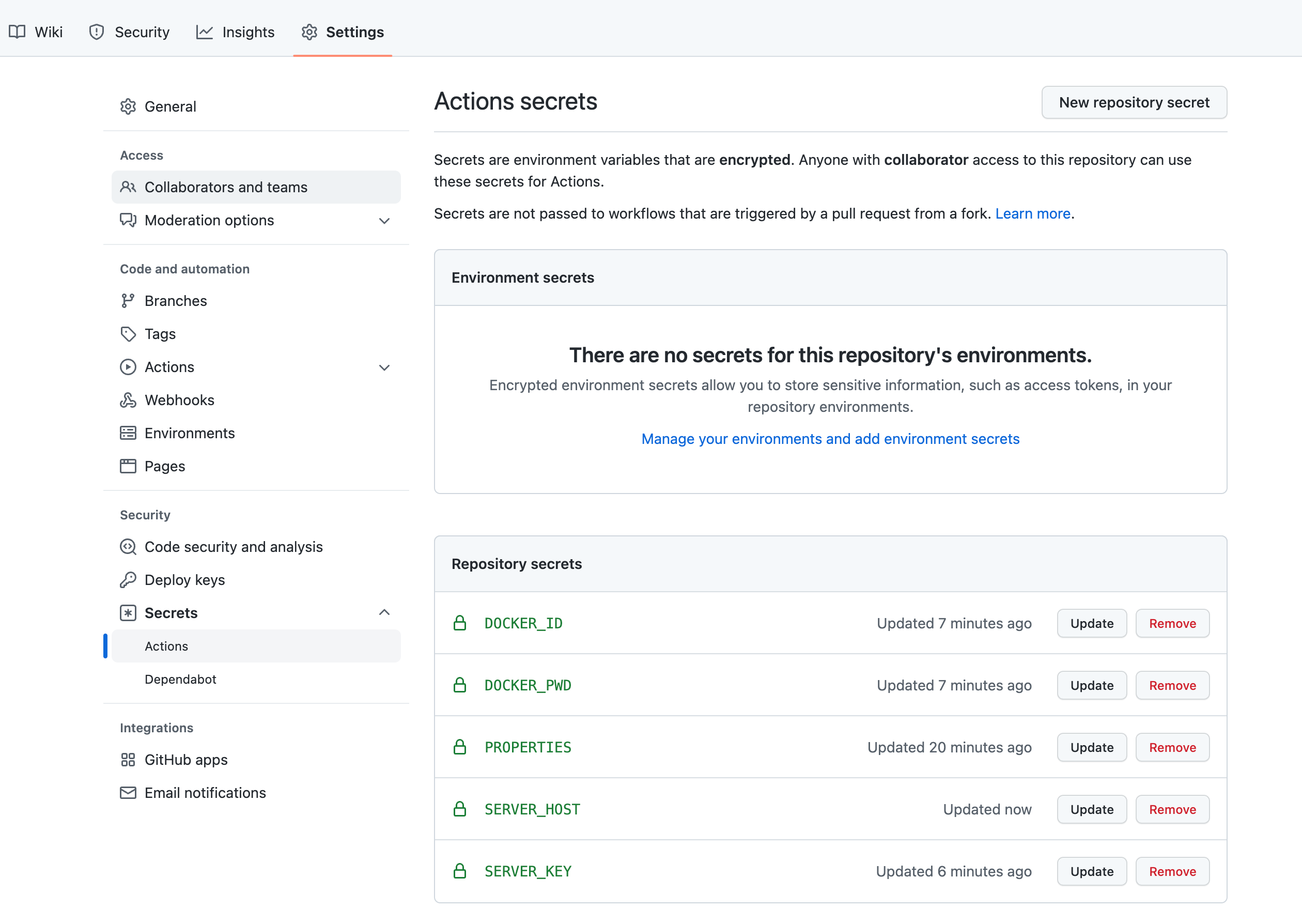1302x924 pixels.
Task: Open the Wiki tab
Action: pyautogui.click(x=36, y=32)
